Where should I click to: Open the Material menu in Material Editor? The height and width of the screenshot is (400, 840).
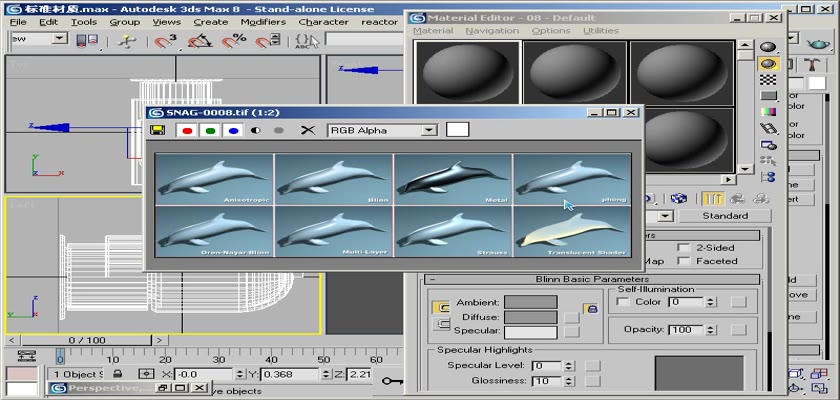433,31
